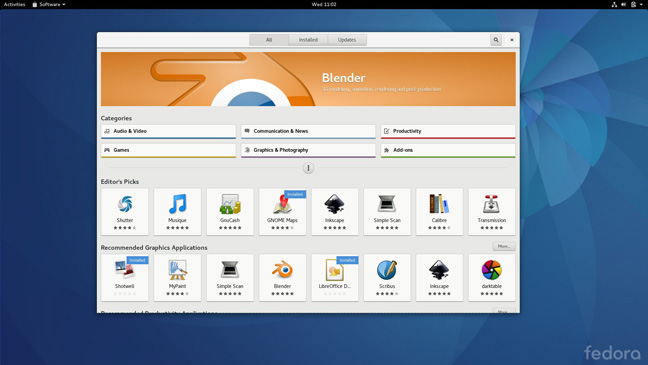Image resolution: width=648 pixels, height=365 pixels.
Task: Open the Software app menu in top bar
Action: click(49, 5)
